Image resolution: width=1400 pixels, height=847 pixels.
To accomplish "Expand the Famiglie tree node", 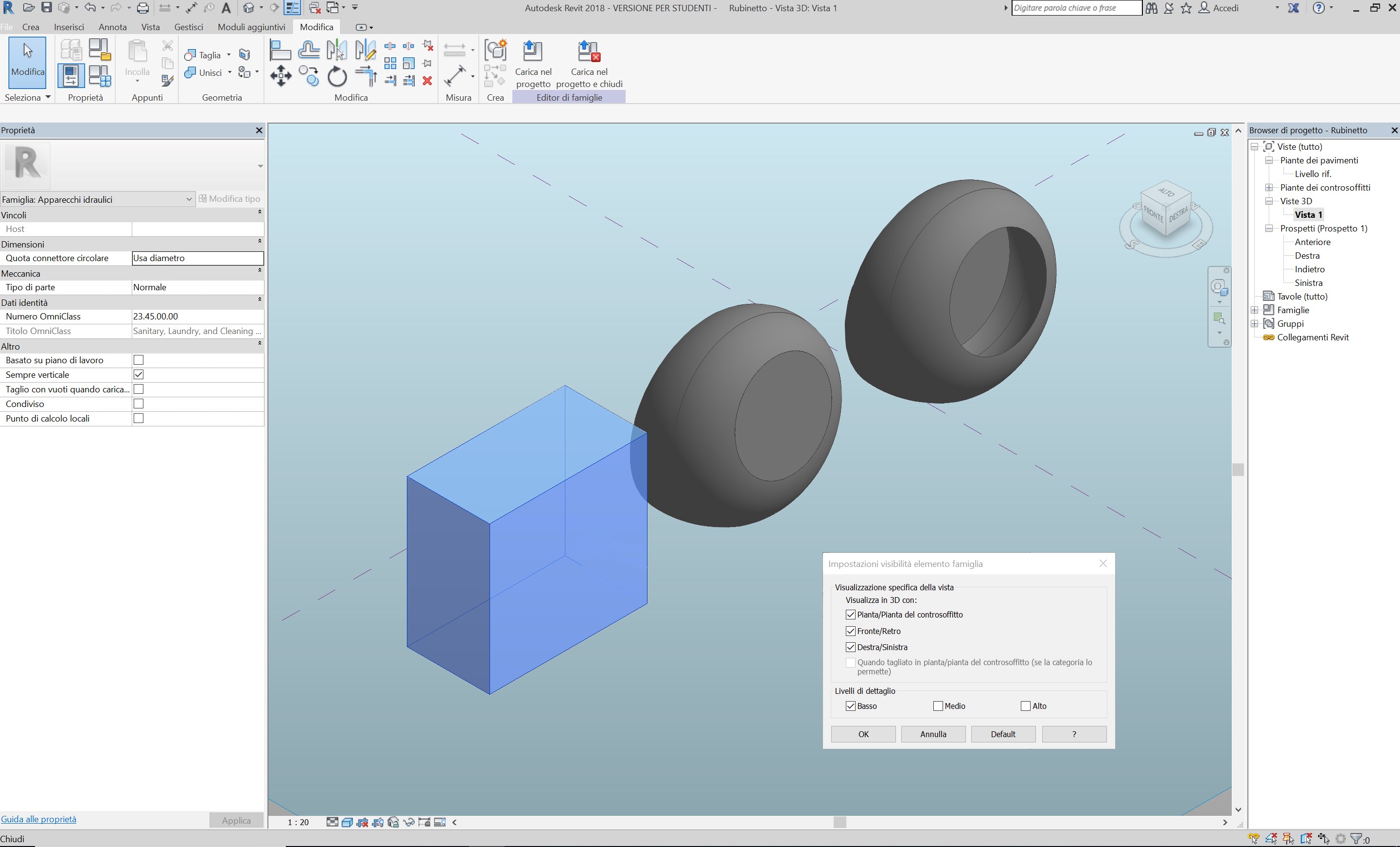I will (1255, 310).
